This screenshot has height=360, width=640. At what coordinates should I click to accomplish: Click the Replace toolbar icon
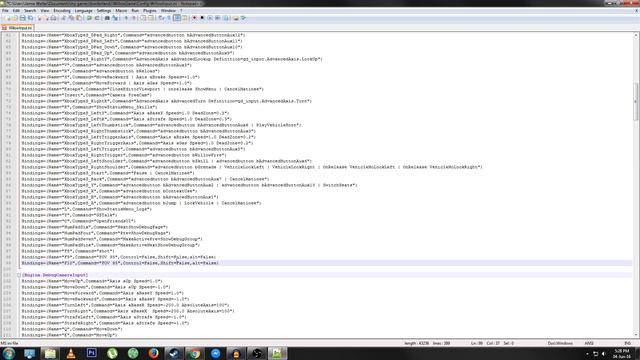tap(115, 18)
